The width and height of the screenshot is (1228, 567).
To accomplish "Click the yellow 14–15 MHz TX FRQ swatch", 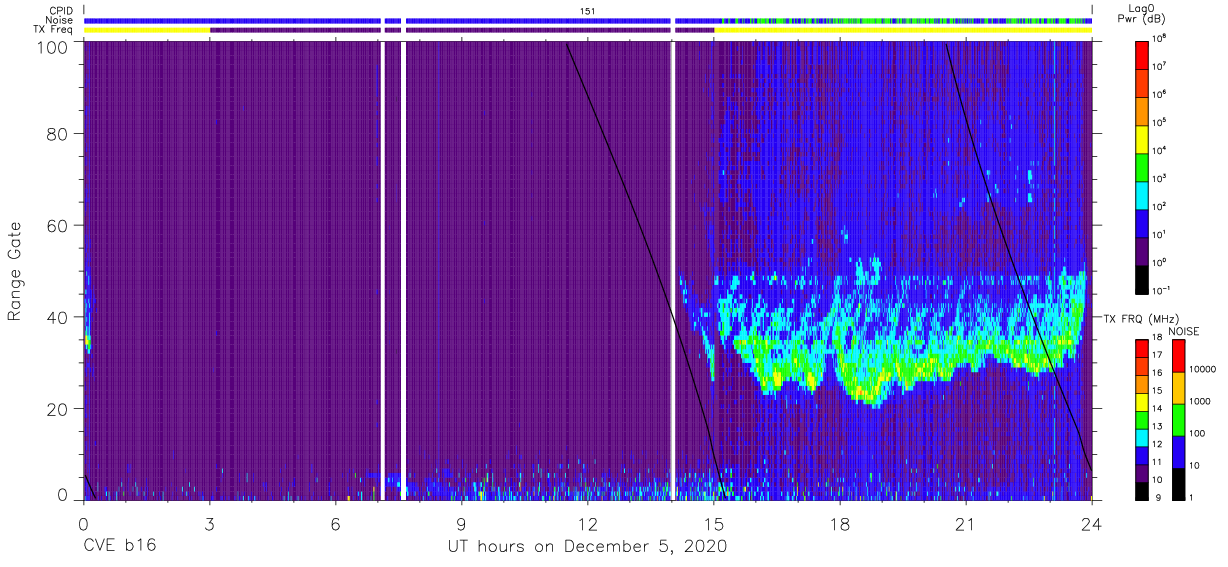I will tap(1142, 401).
